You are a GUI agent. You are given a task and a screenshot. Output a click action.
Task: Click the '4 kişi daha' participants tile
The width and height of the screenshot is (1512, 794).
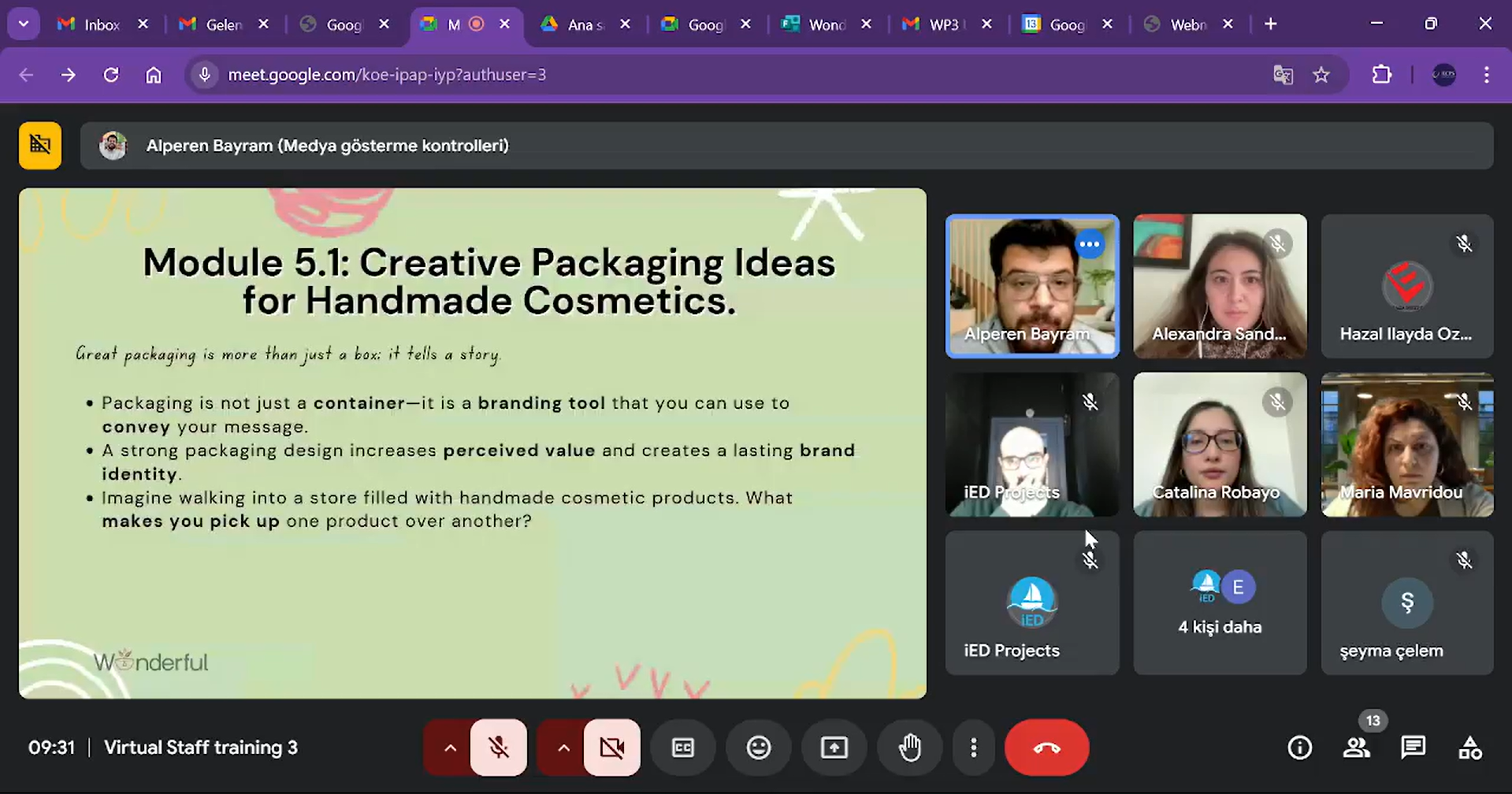1219,603
